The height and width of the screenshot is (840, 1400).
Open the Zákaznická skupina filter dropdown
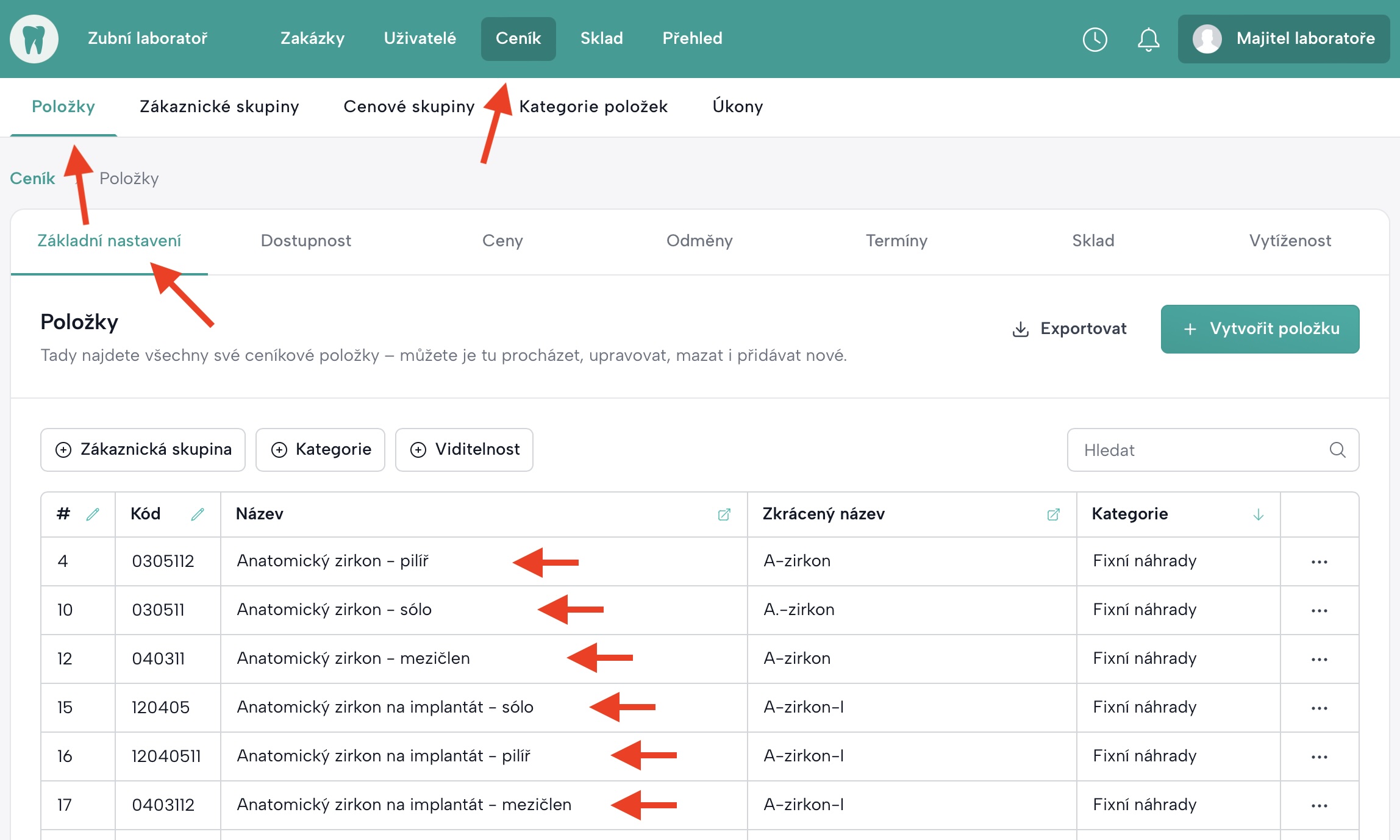143,450
